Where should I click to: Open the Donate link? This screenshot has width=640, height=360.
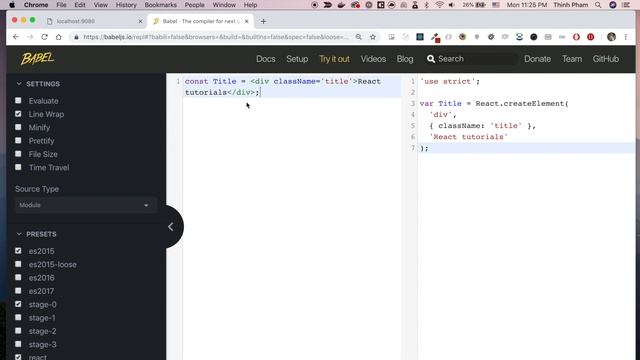[x=538, y=59]
